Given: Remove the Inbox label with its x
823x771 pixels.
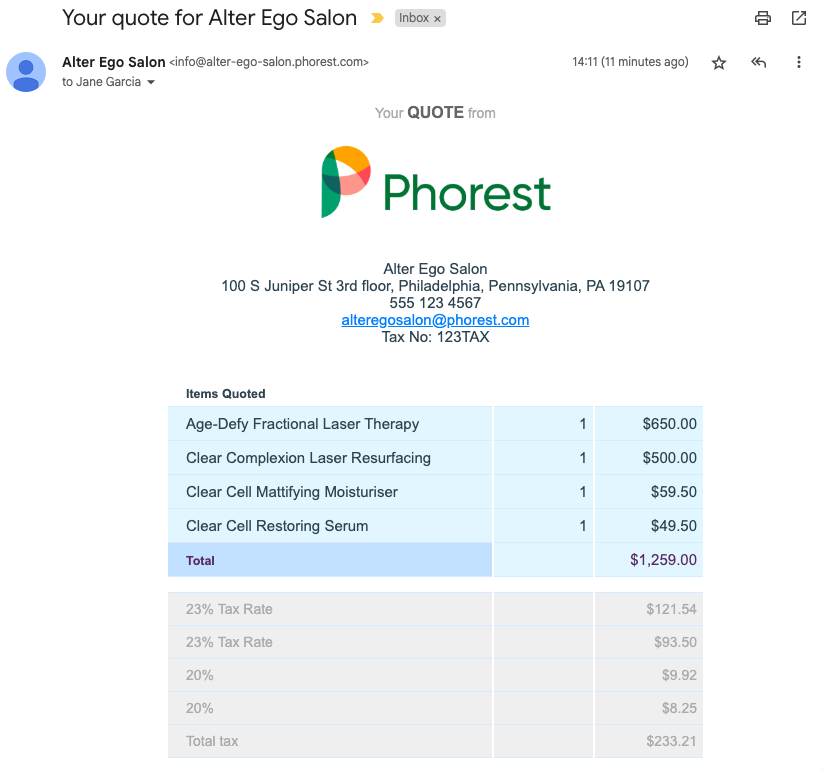Looking at the screenshot, I should (x=437, y=19).
